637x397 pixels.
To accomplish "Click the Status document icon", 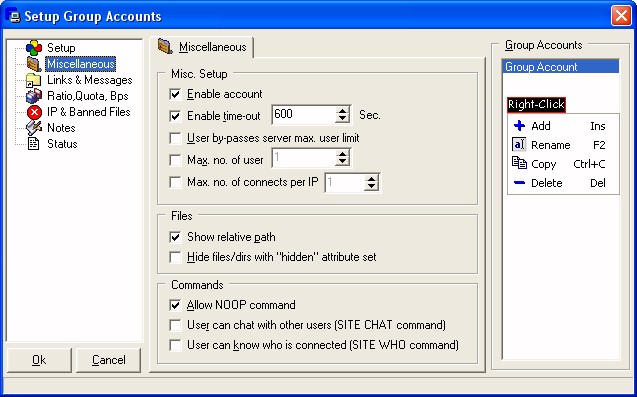I will tap(33, 144).
